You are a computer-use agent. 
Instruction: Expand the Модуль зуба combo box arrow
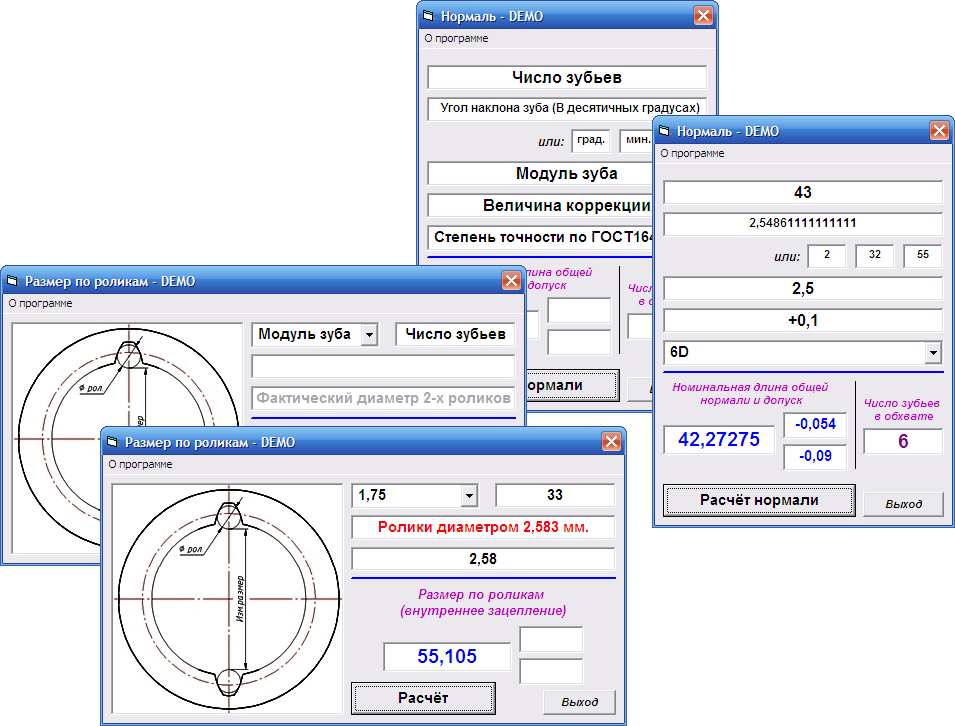(369, 335)
